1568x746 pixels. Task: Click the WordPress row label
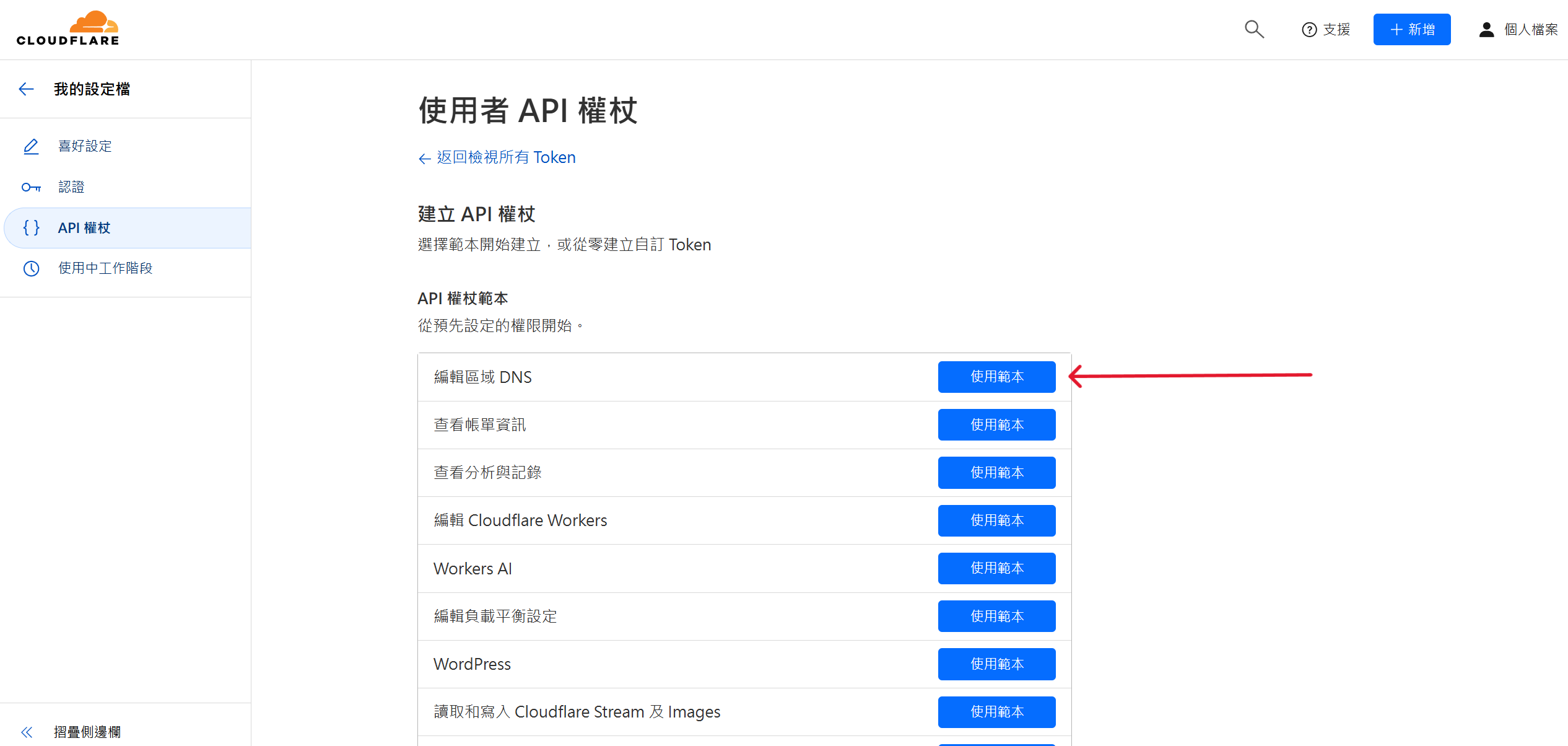click(472, 664)
